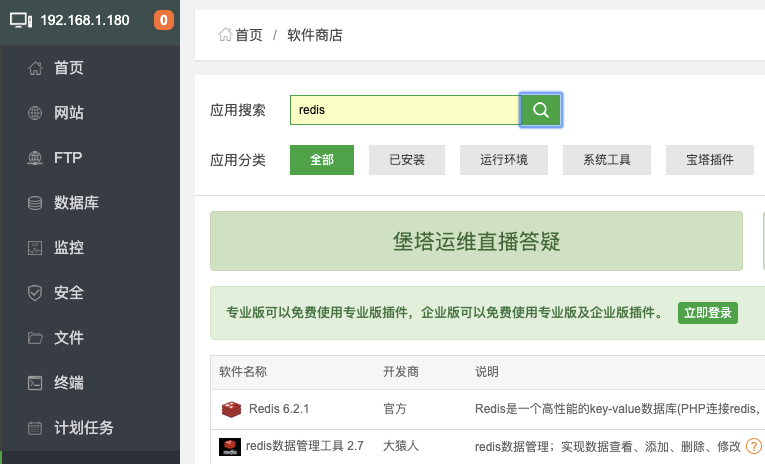Click the server monitor icon beside 192.168.1.180

[x=21, y=20]
